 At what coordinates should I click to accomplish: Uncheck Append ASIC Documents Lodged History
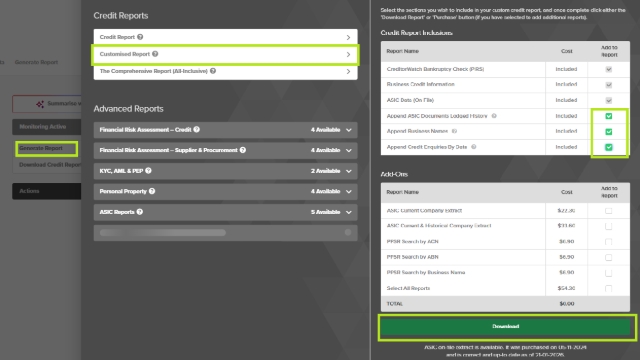[609, 116]
